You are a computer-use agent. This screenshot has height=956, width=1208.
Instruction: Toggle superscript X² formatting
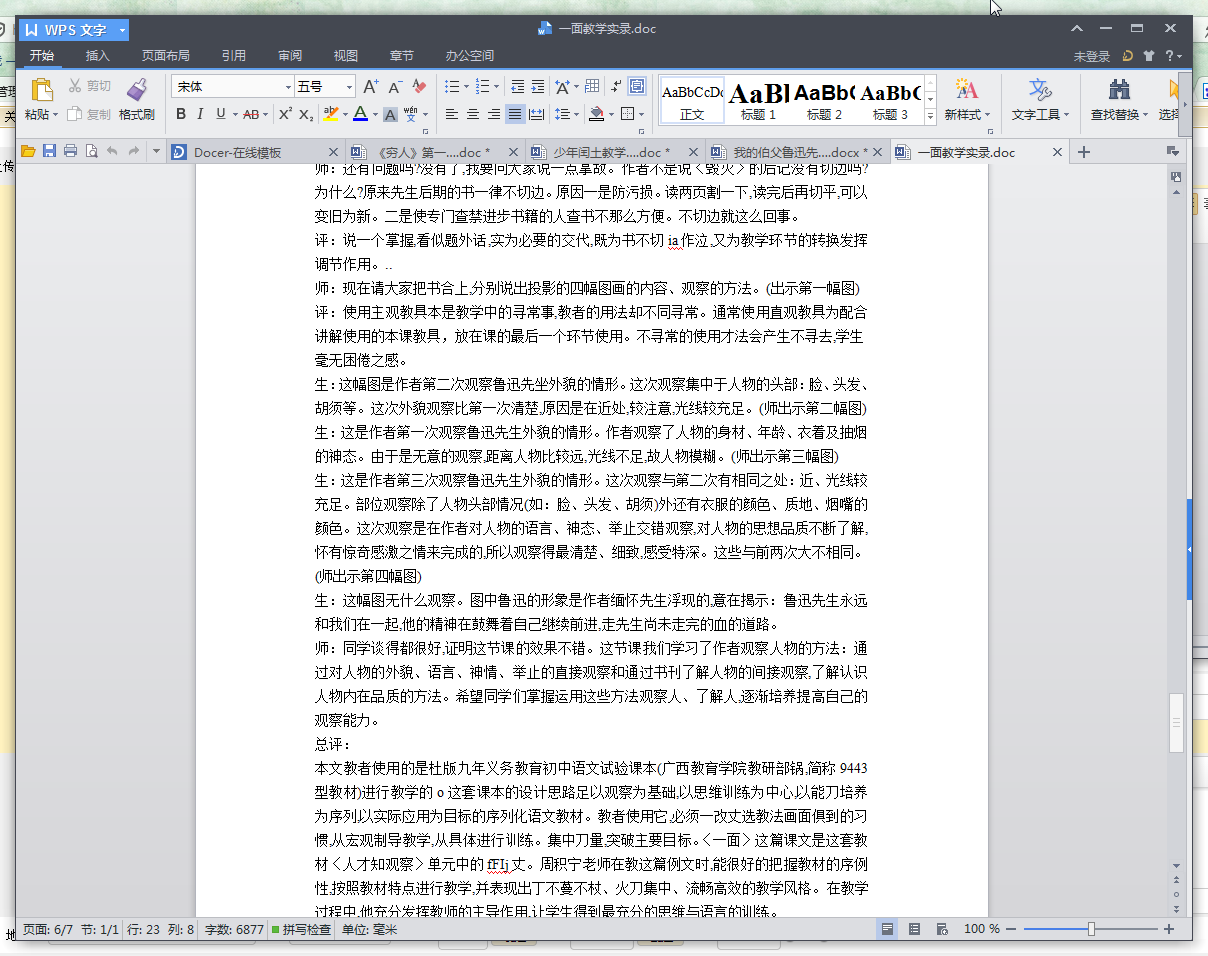(x=285, y=114)
